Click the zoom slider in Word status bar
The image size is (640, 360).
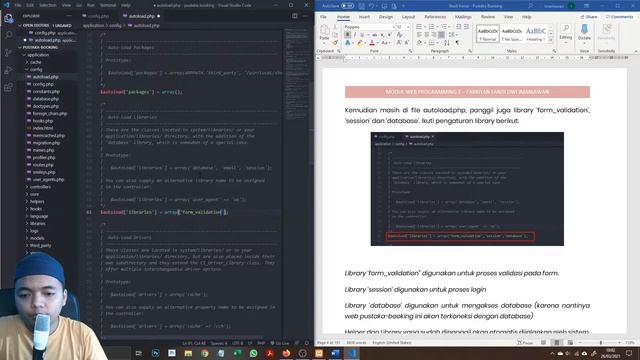pyautogui.click(x=600, y=343)
